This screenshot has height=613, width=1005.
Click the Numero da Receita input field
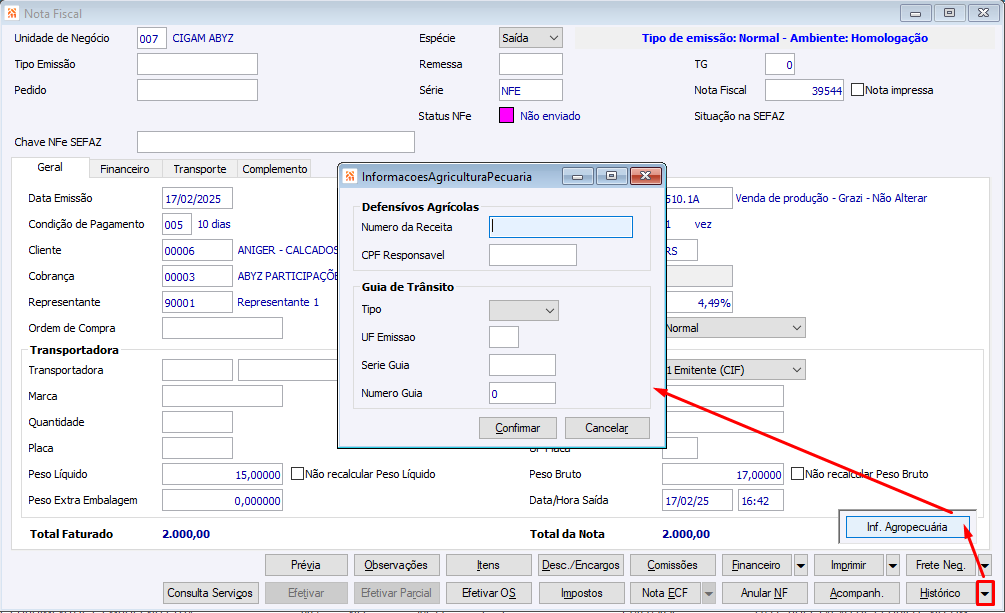pos(561,227)
